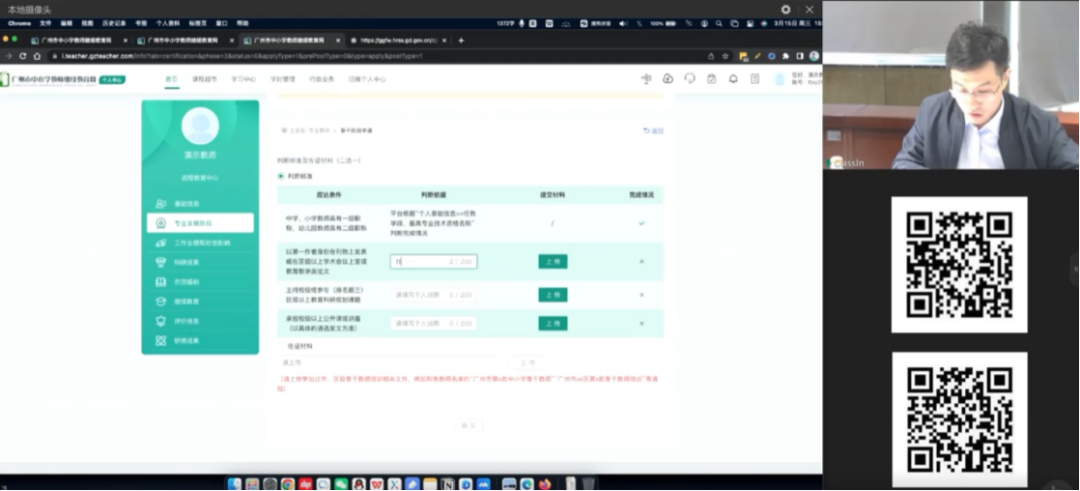Switch to the 首页 navigation tab
Image resolution: width=1080 pixels, height=491 pixels.
pos(172,79)
